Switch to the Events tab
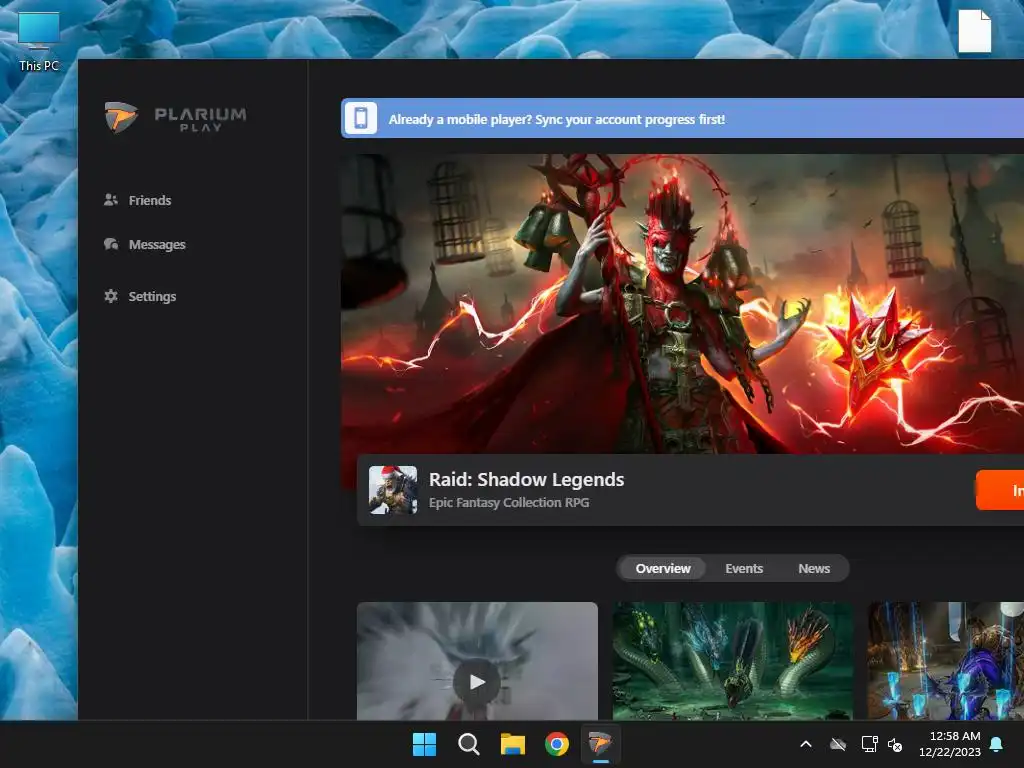The image size is (1024, 768). (x=744, y=568)
